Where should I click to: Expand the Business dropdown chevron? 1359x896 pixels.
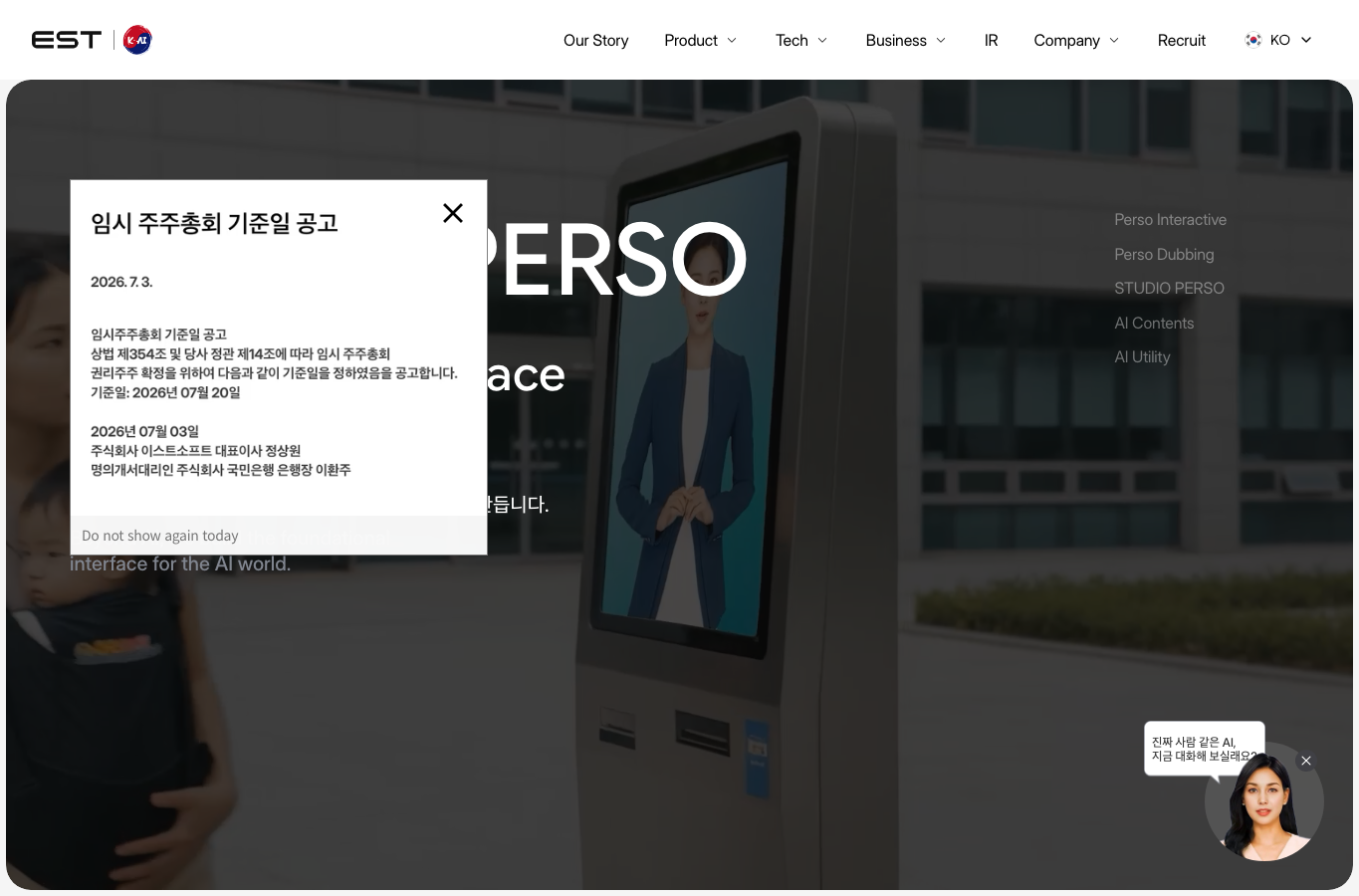[x=941, y=40]
